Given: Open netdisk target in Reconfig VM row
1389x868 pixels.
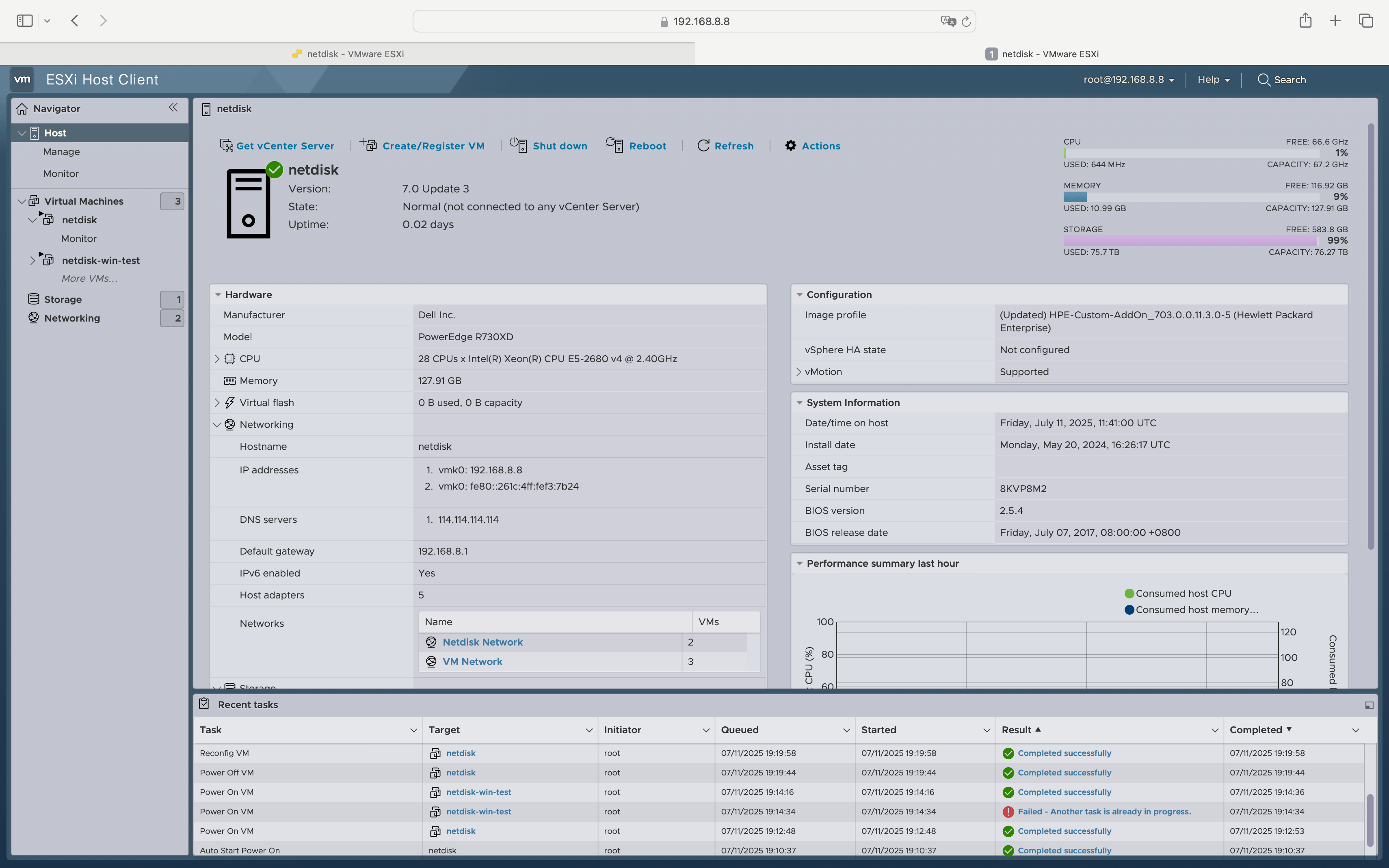Looking at the screenshot, I should click(x=461, y=753).
